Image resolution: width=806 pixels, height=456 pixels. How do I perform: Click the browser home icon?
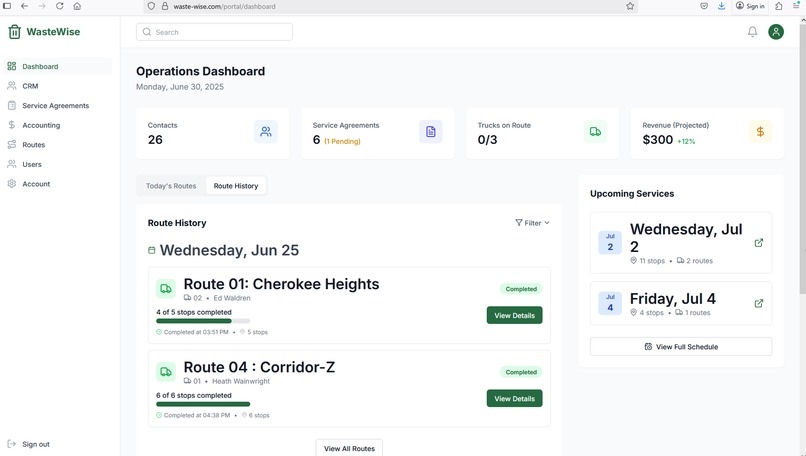(x=77, y=6)
